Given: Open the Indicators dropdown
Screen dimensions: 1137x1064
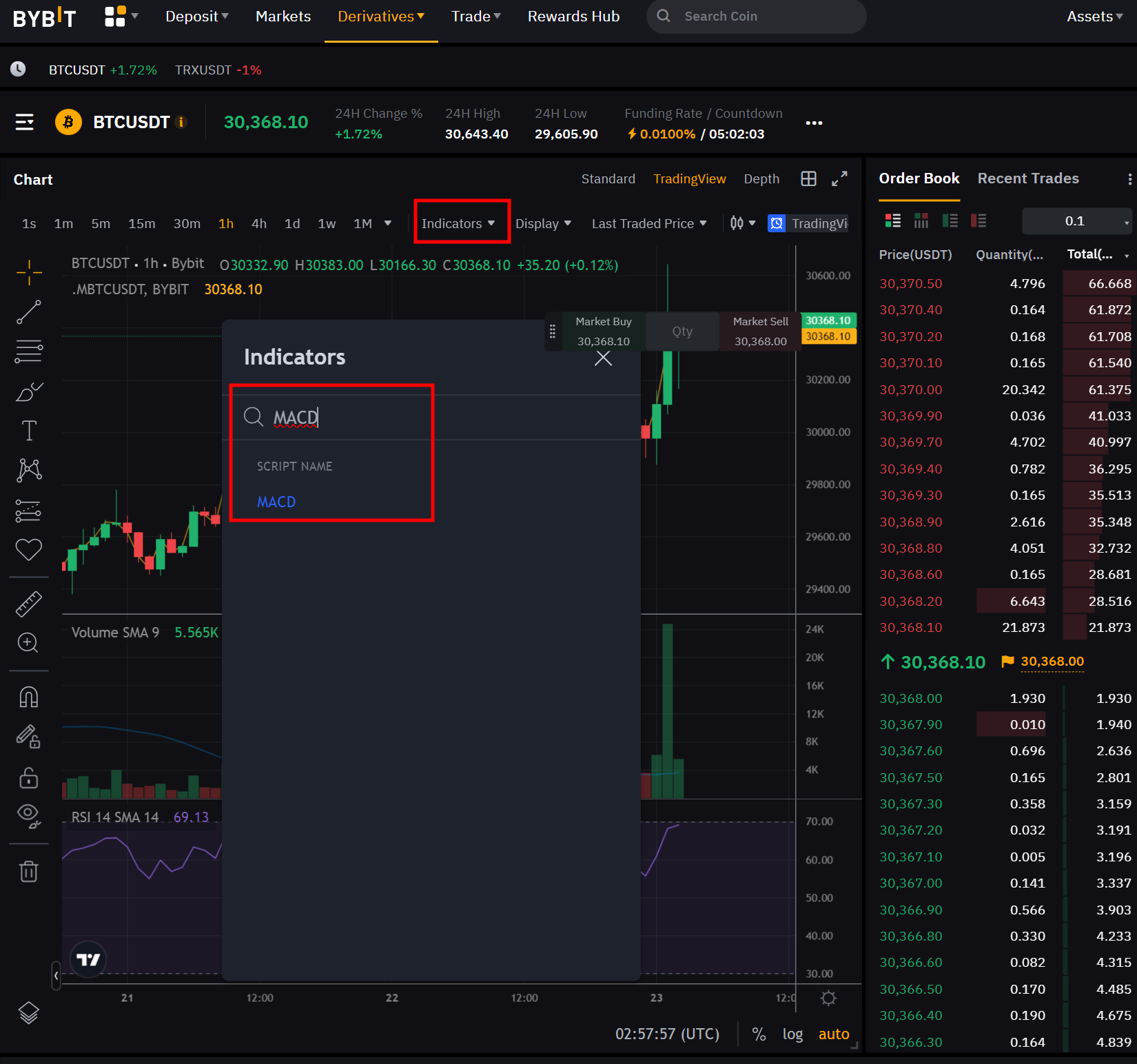Looking at the screenshot, I should click(459, 223).
